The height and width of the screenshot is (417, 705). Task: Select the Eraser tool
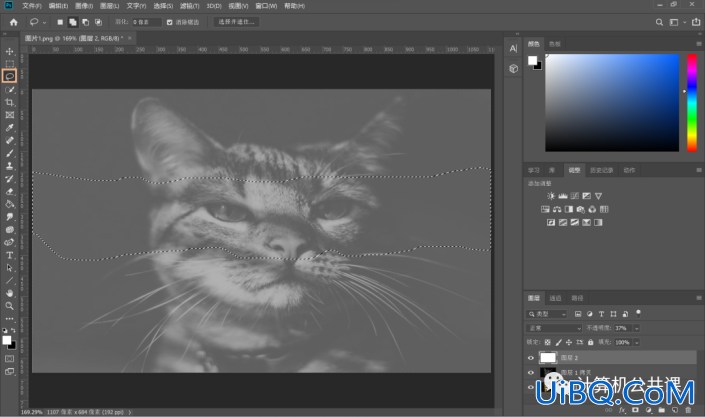pyautogui.click(x=9, y=191)
